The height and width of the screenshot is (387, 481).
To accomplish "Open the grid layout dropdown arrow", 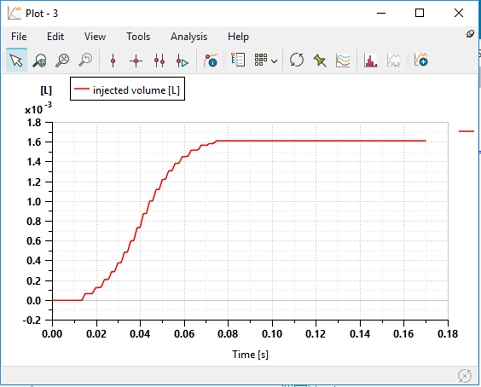I will [x=274, y=61].
